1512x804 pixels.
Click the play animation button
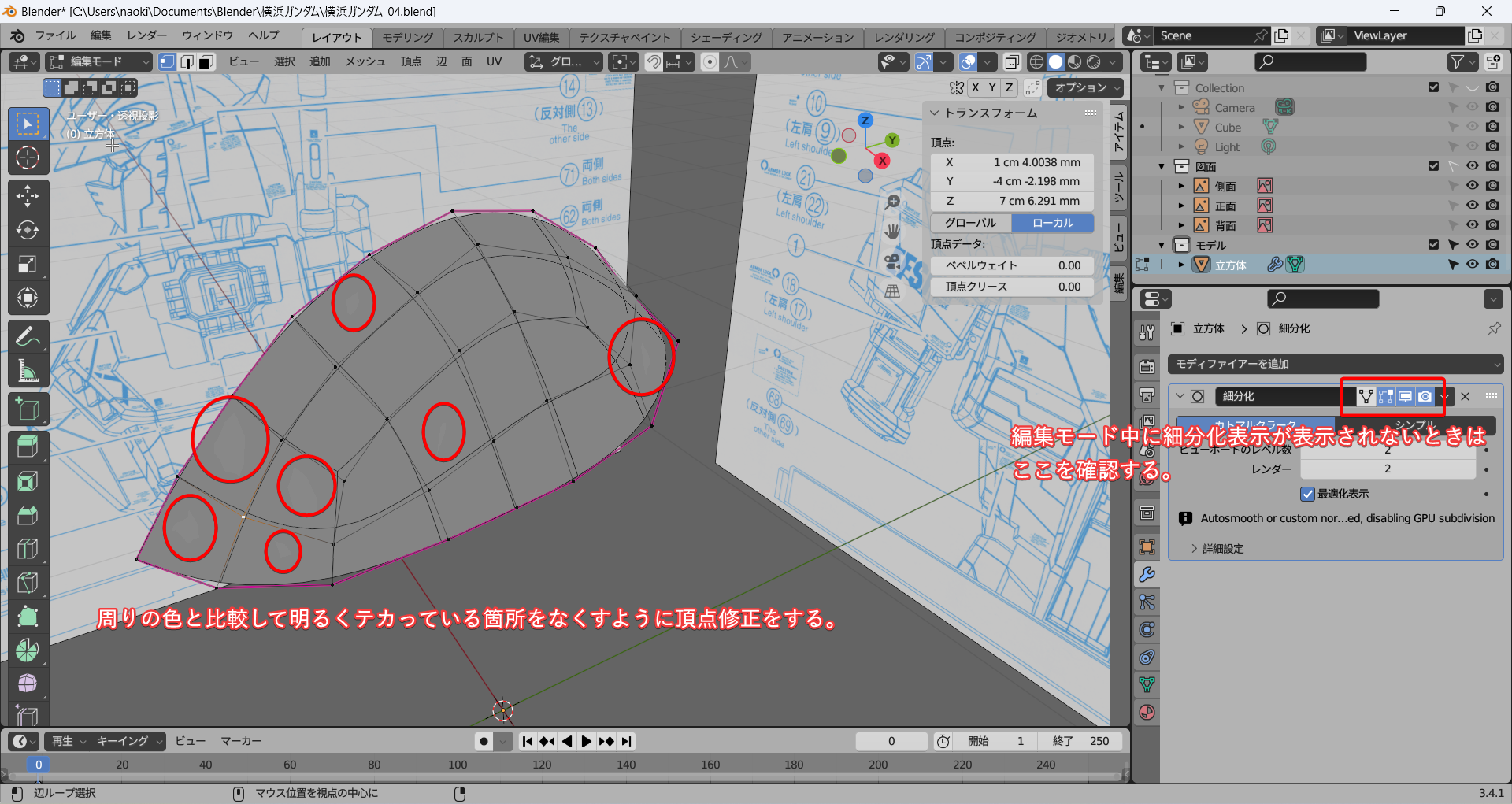(x=587, y=741)
